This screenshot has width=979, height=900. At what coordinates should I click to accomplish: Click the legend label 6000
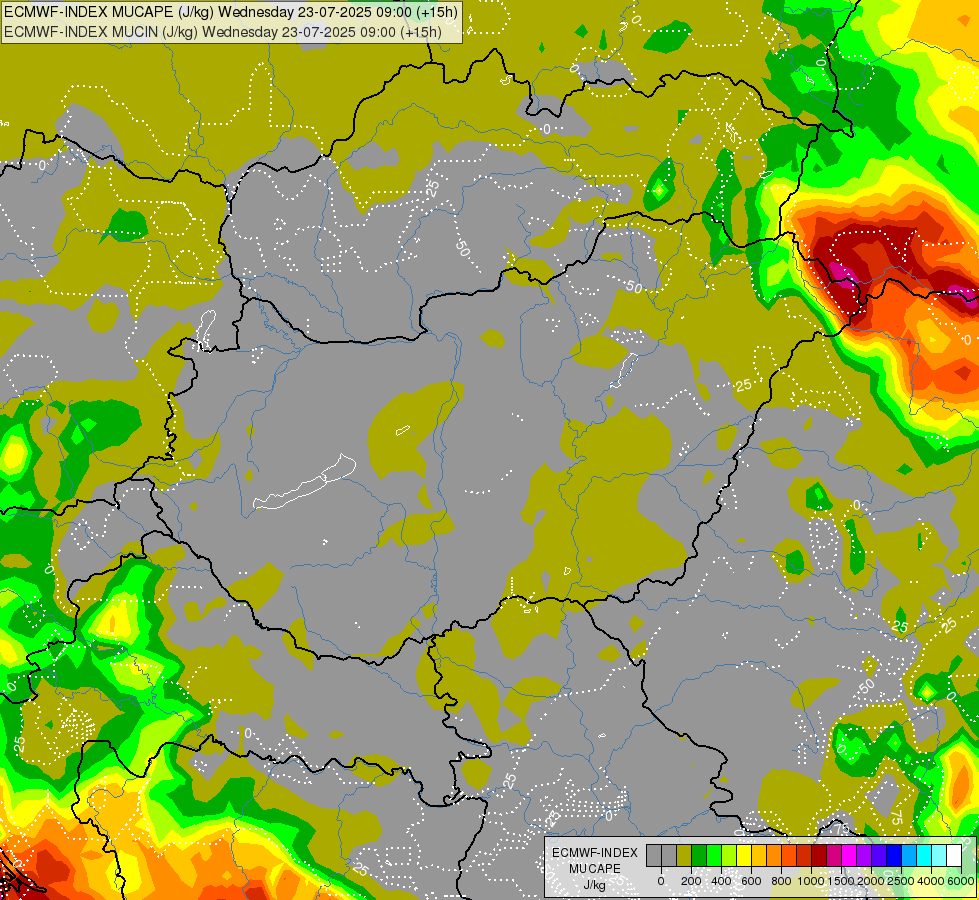point(961,881)
